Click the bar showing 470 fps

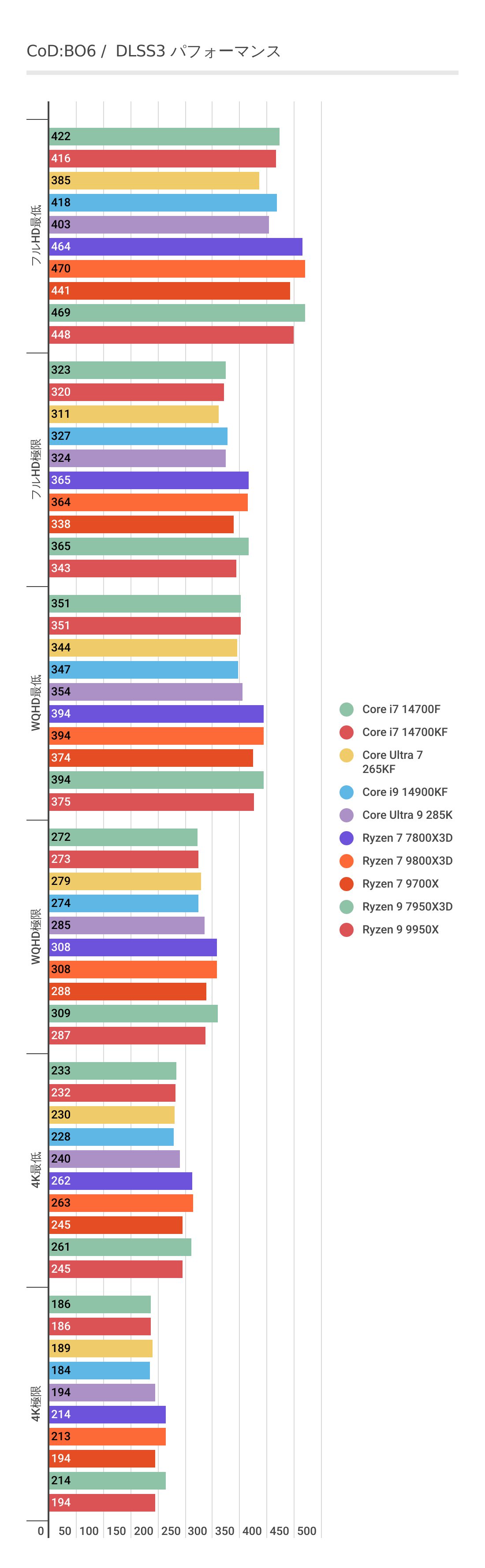tap(177, 268)
